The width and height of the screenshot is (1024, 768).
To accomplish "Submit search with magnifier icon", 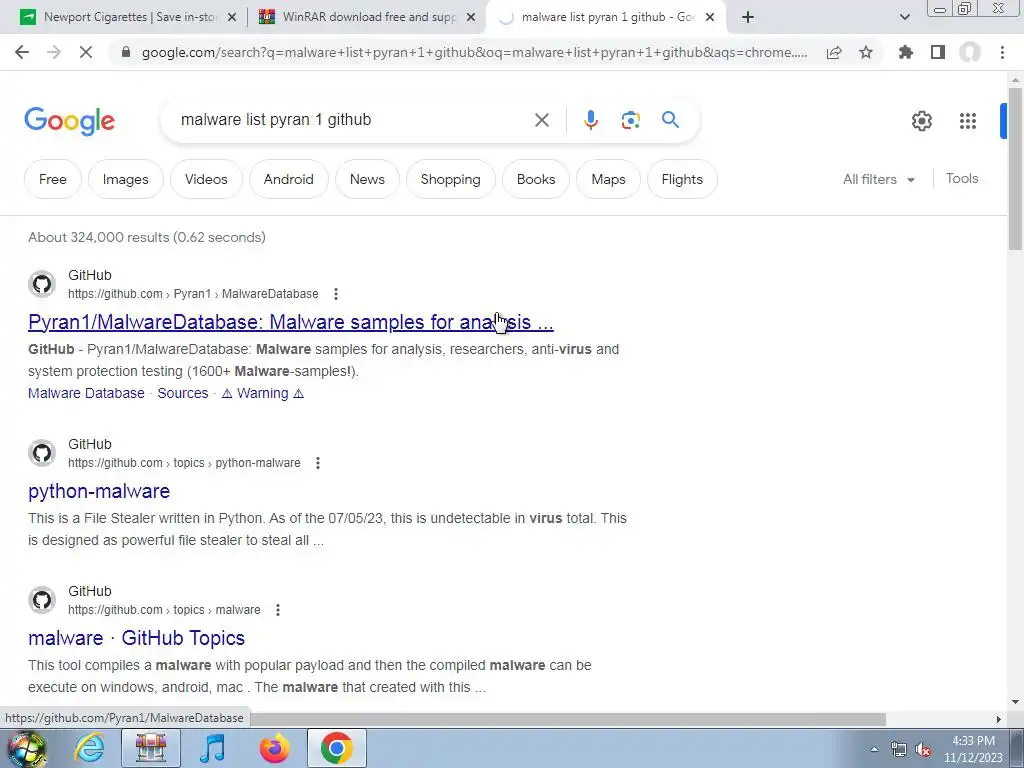I will pos(670,120).
